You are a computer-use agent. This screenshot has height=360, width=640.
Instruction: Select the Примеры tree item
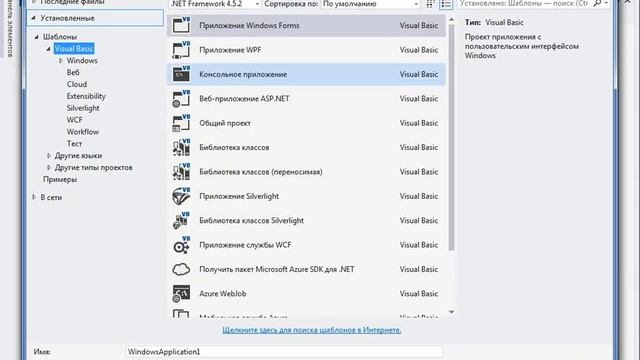tap(60, 179)
